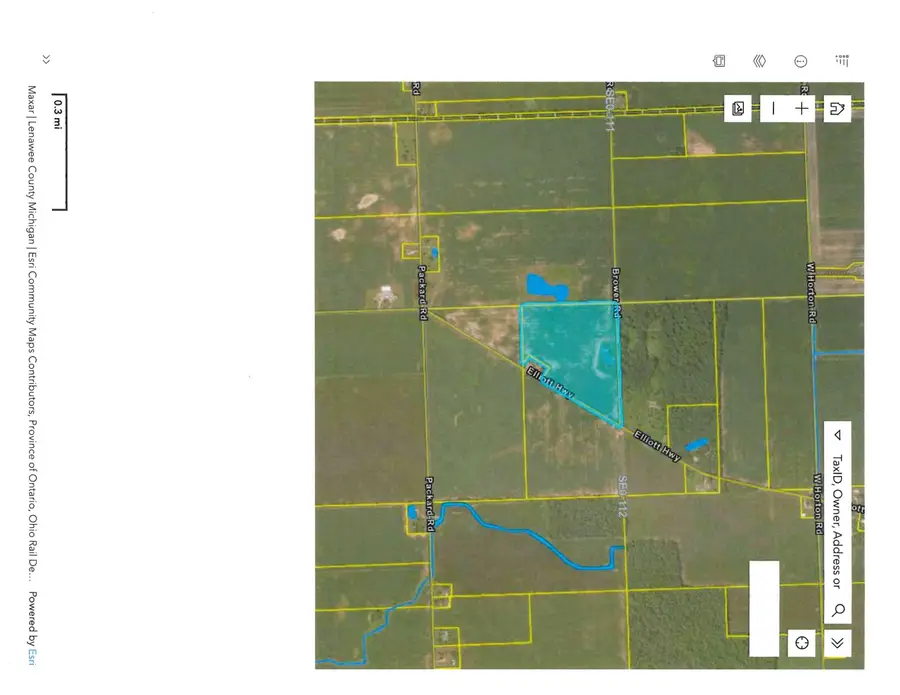
Task: Zoom in with the plus button
Action: (x=801, y=108)
